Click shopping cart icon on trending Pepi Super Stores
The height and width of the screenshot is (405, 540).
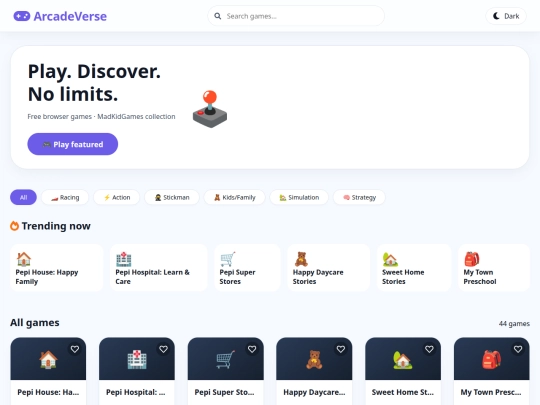tap(228, 259)
